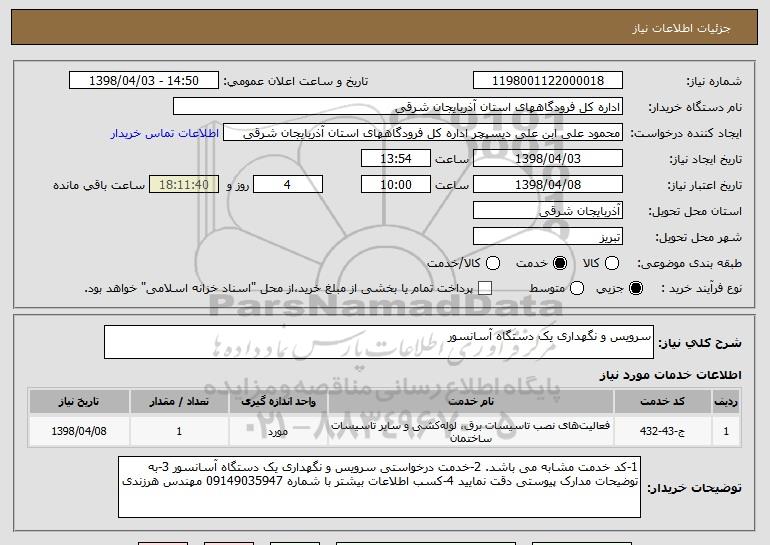770x545 pixels.
Task: Click the طبقه بندی موضوعی label
Action: [689, 263]
